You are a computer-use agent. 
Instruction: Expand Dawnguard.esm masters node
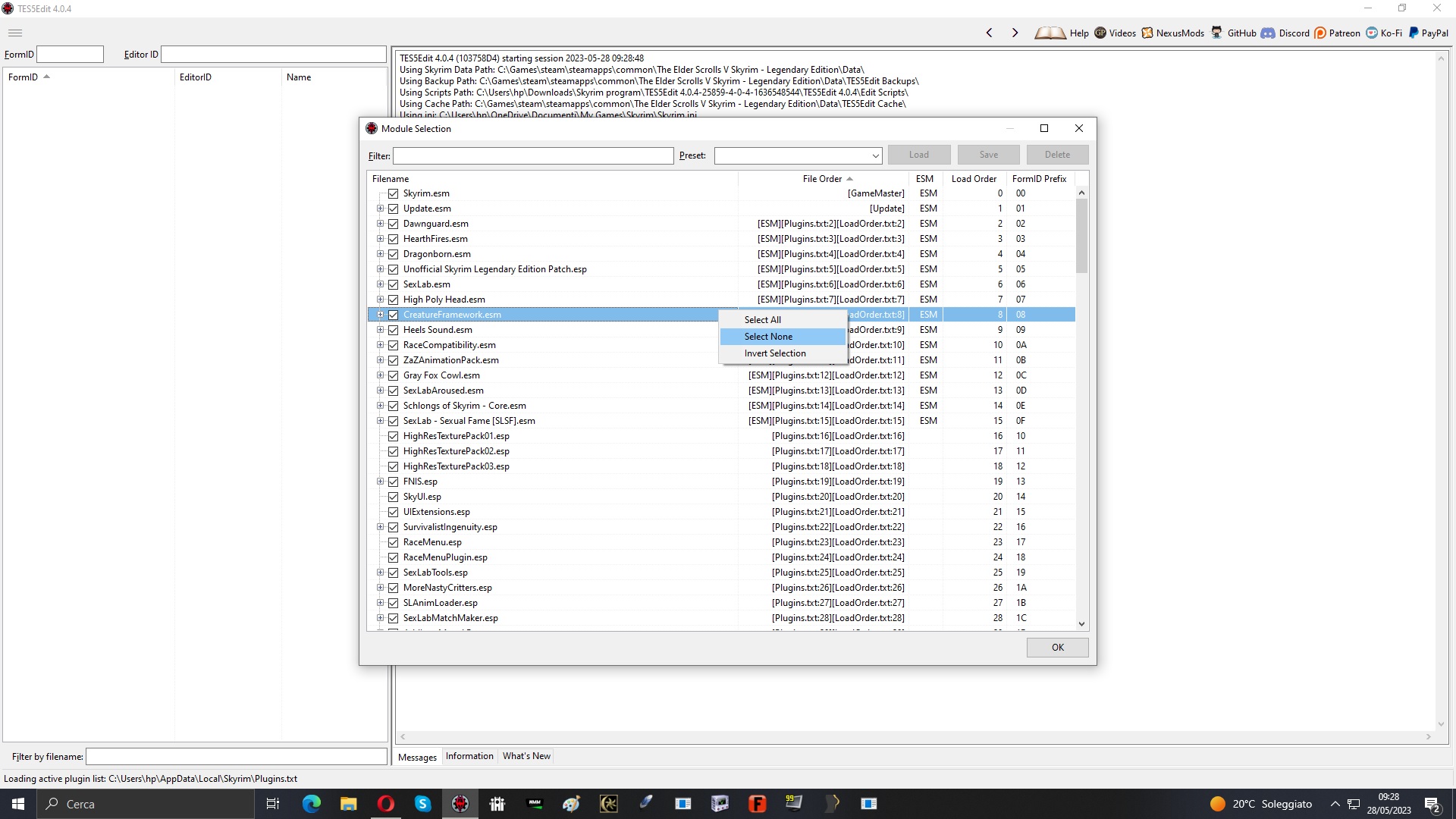click(380, 224)
